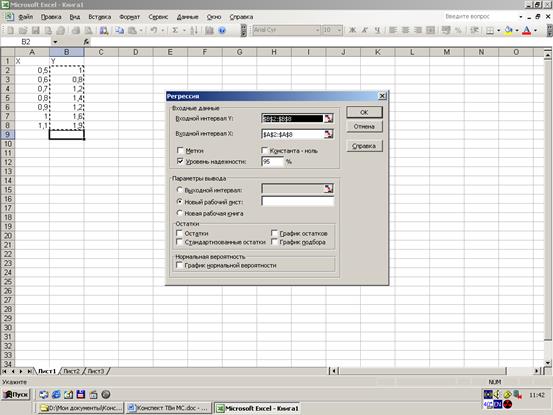Open the font name dropdown
The height and width of the screenshot is (415, 553).
click(x=317, y=30)
